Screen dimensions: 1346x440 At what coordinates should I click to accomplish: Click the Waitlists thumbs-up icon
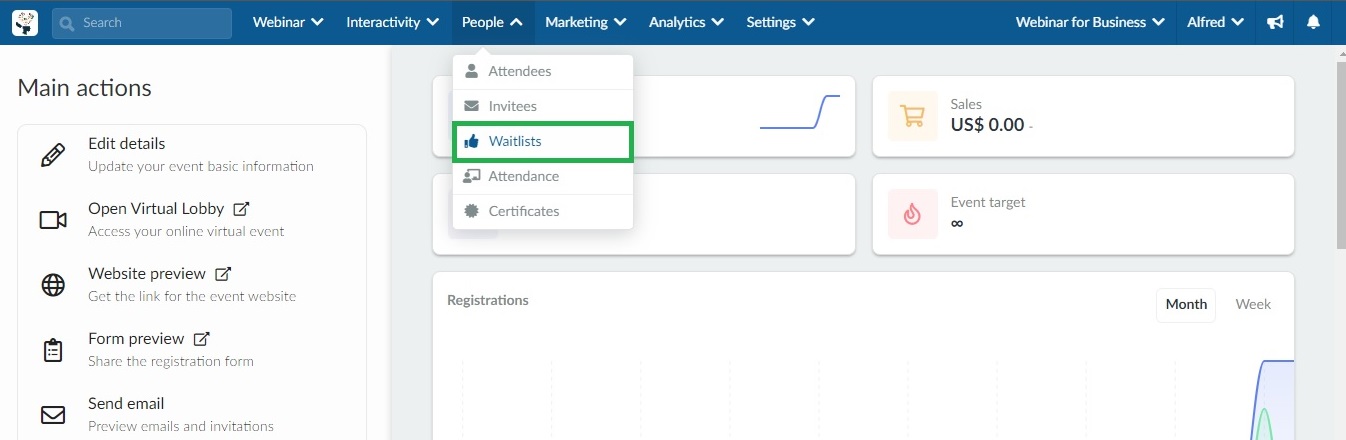click(x=471, y=141)
